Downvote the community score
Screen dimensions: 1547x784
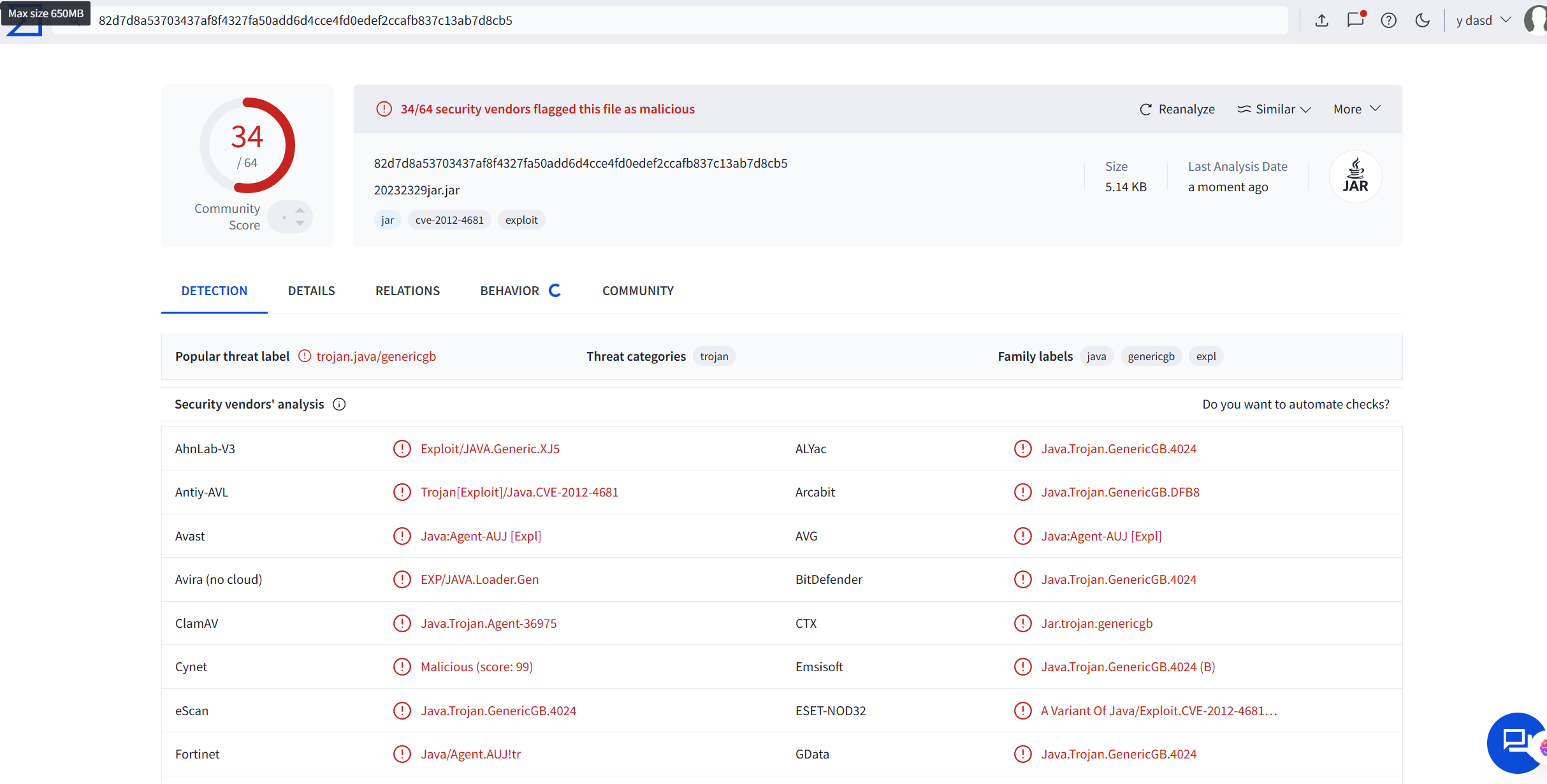[x=300, y=223]
